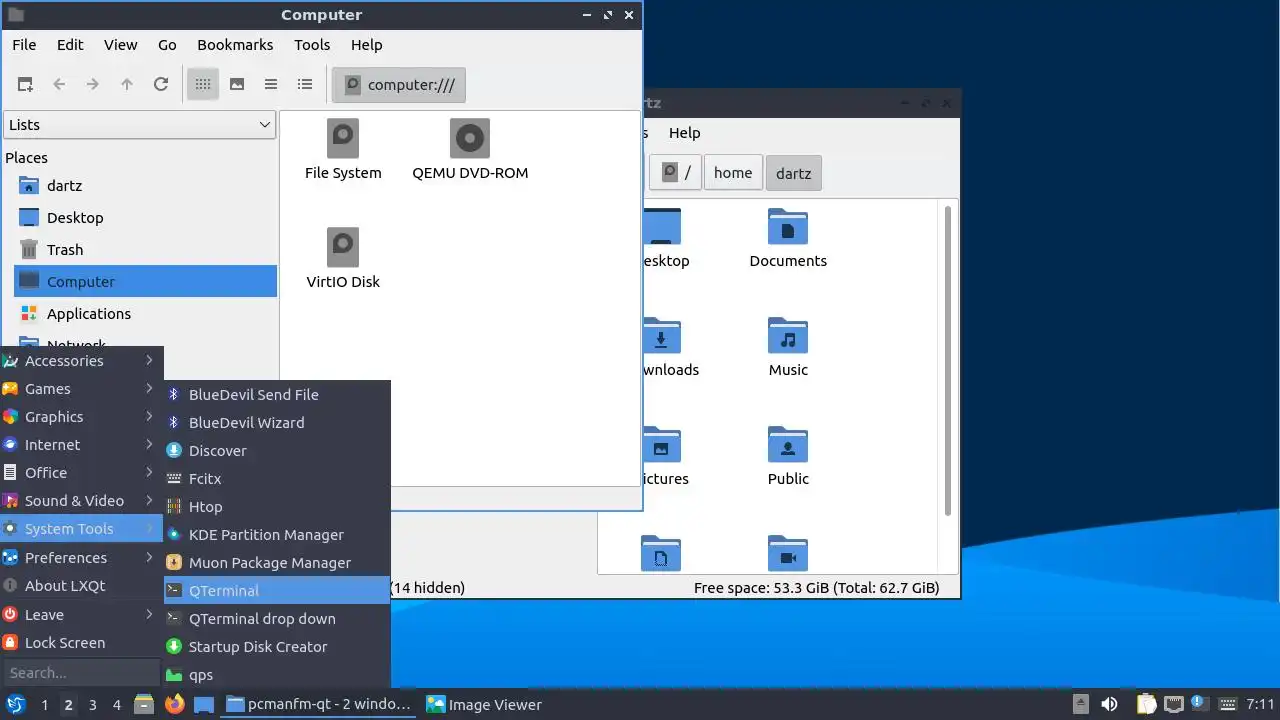1280x720 pixels.
Task: Open a new tab in Computer window
Action: pos(25,85)
